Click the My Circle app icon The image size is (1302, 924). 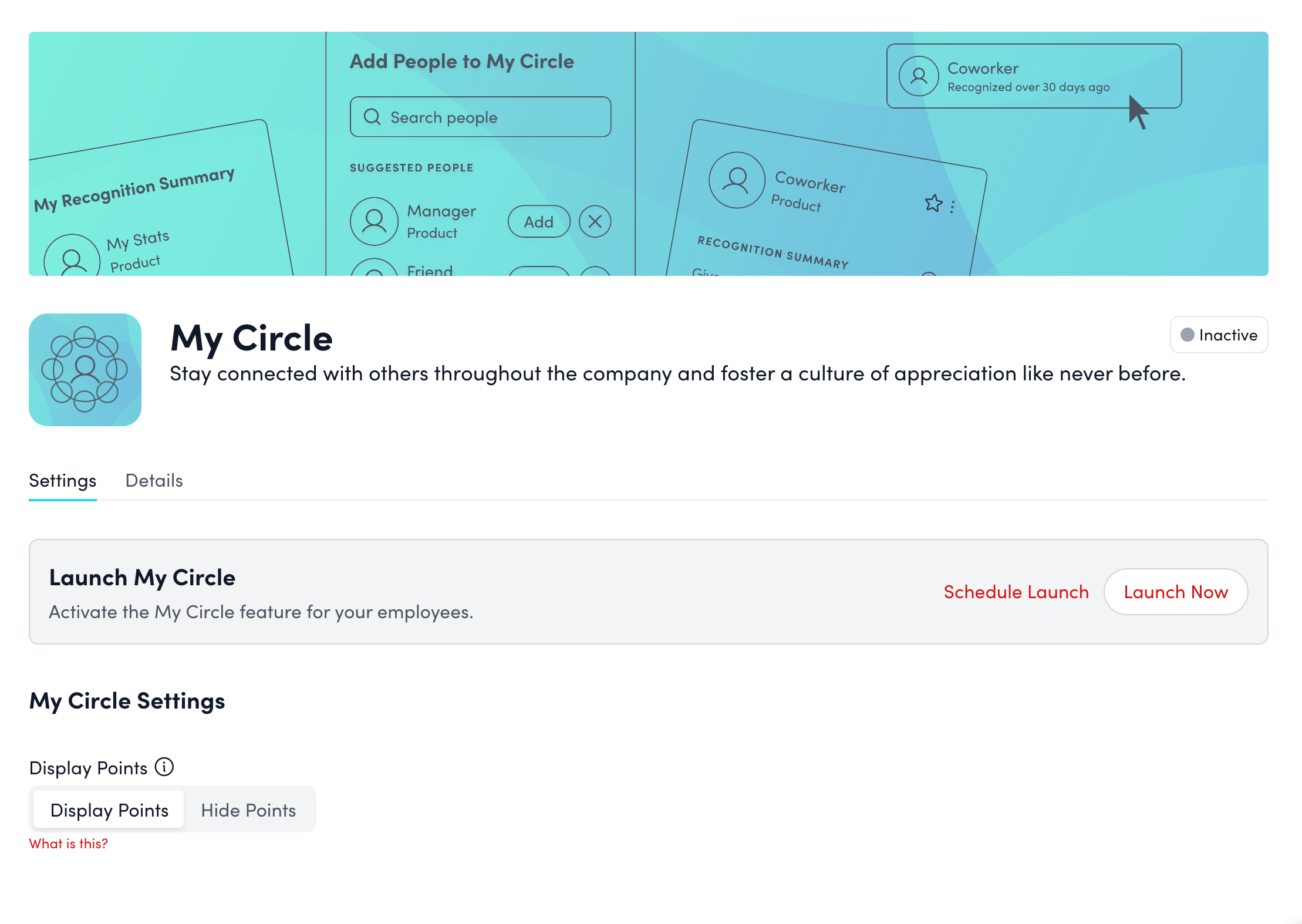point(85,370)
